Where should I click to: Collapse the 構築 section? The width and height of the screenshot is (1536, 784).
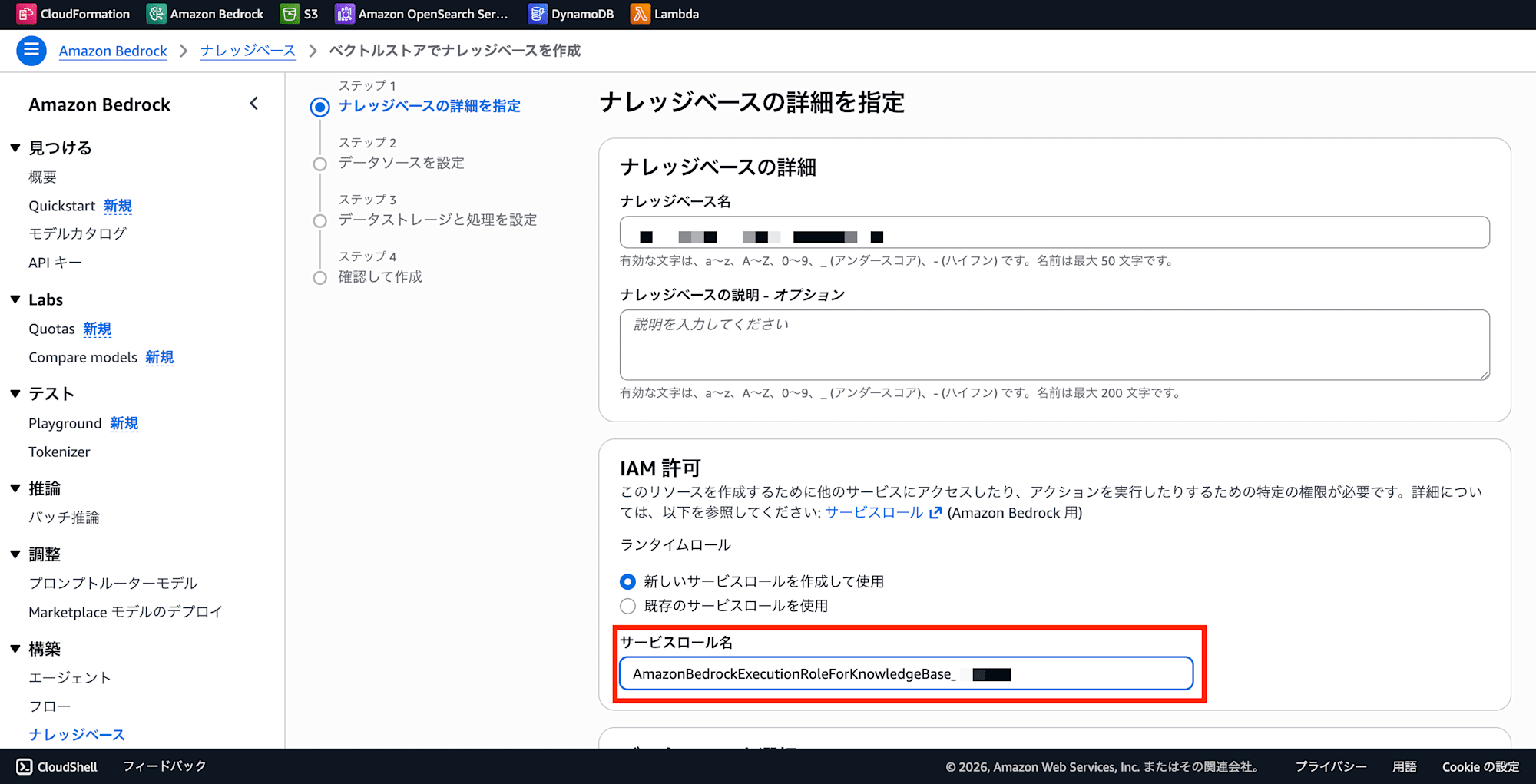click(15, 649)
